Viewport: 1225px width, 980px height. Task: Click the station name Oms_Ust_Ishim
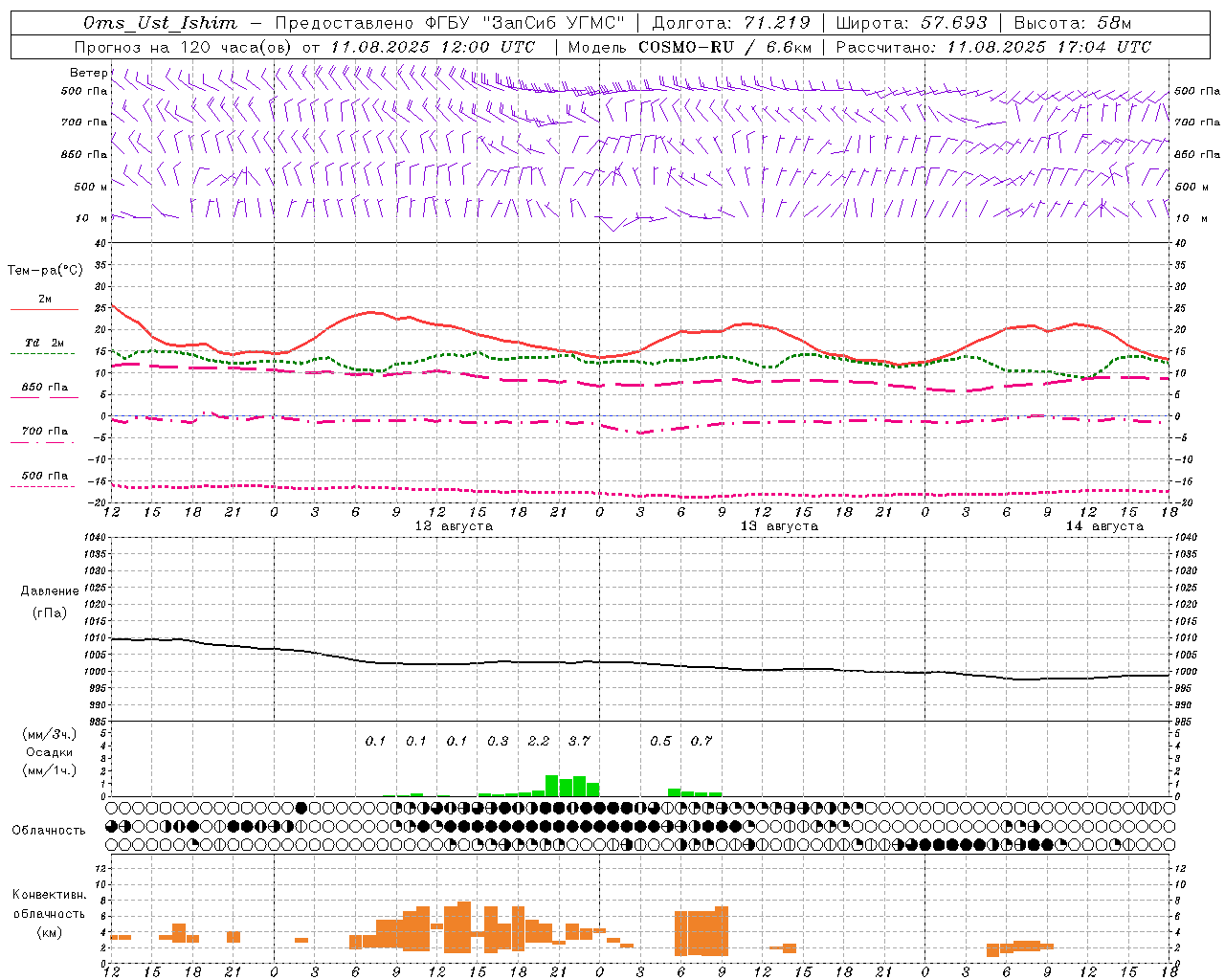coord(160,23)
